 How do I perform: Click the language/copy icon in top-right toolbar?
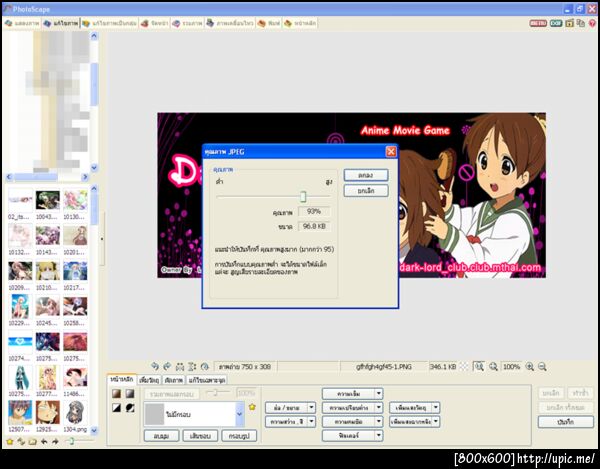coord(580,23)
